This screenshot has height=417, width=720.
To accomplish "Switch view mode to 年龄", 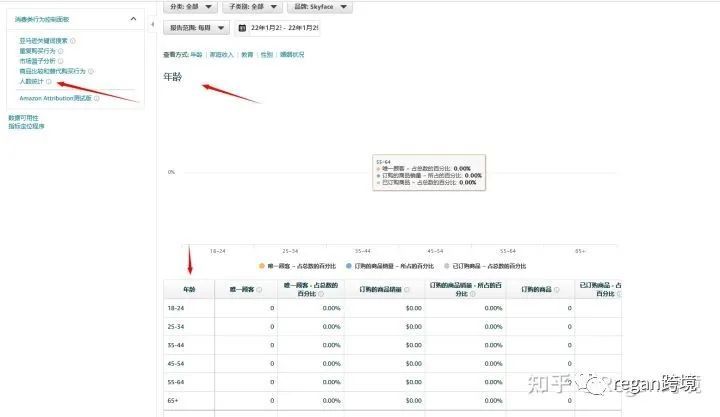I will tap(197, 55).
